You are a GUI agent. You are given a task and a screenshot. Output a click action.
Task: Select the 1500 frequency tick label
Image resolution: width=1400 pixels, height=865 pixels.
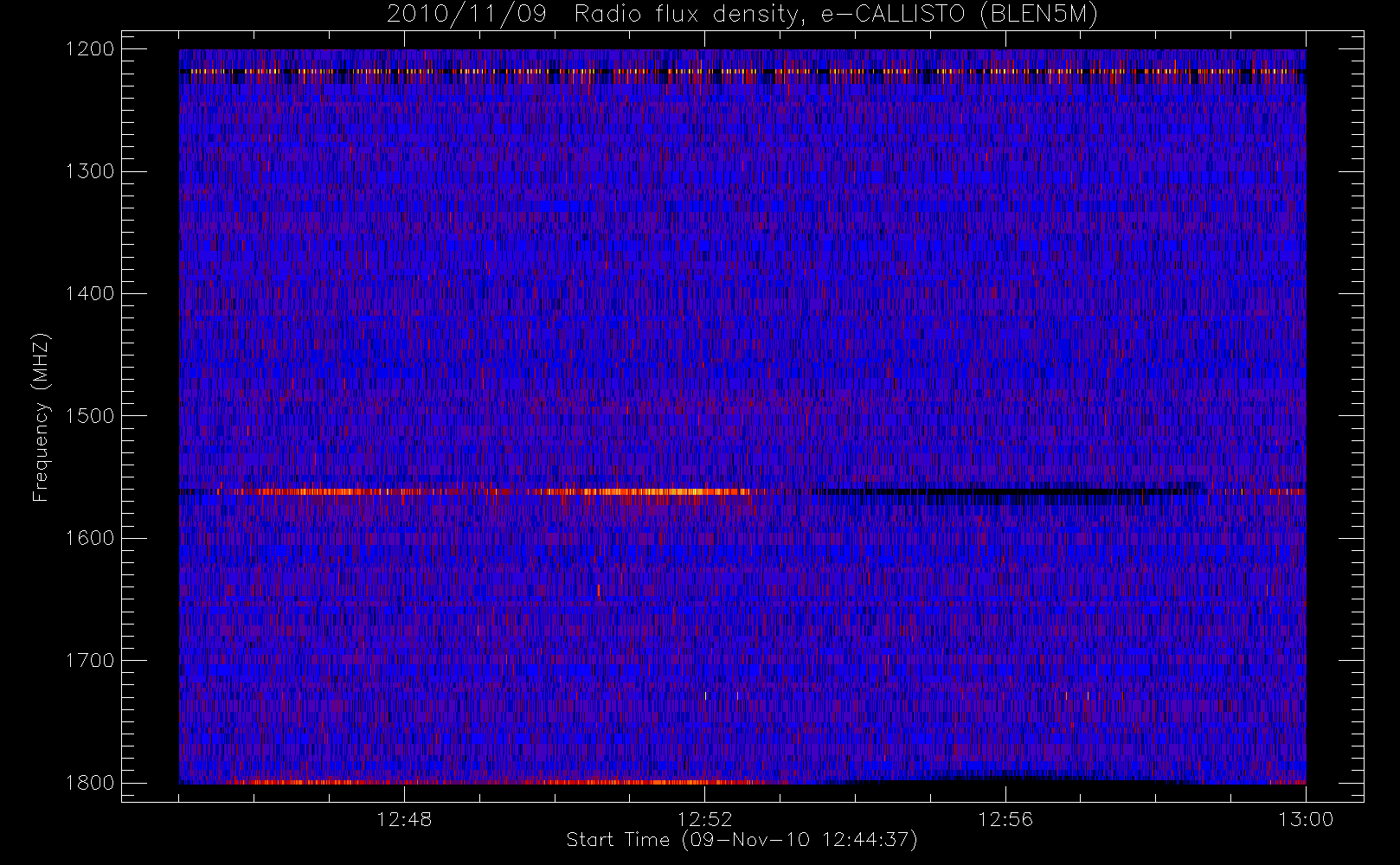90,416
